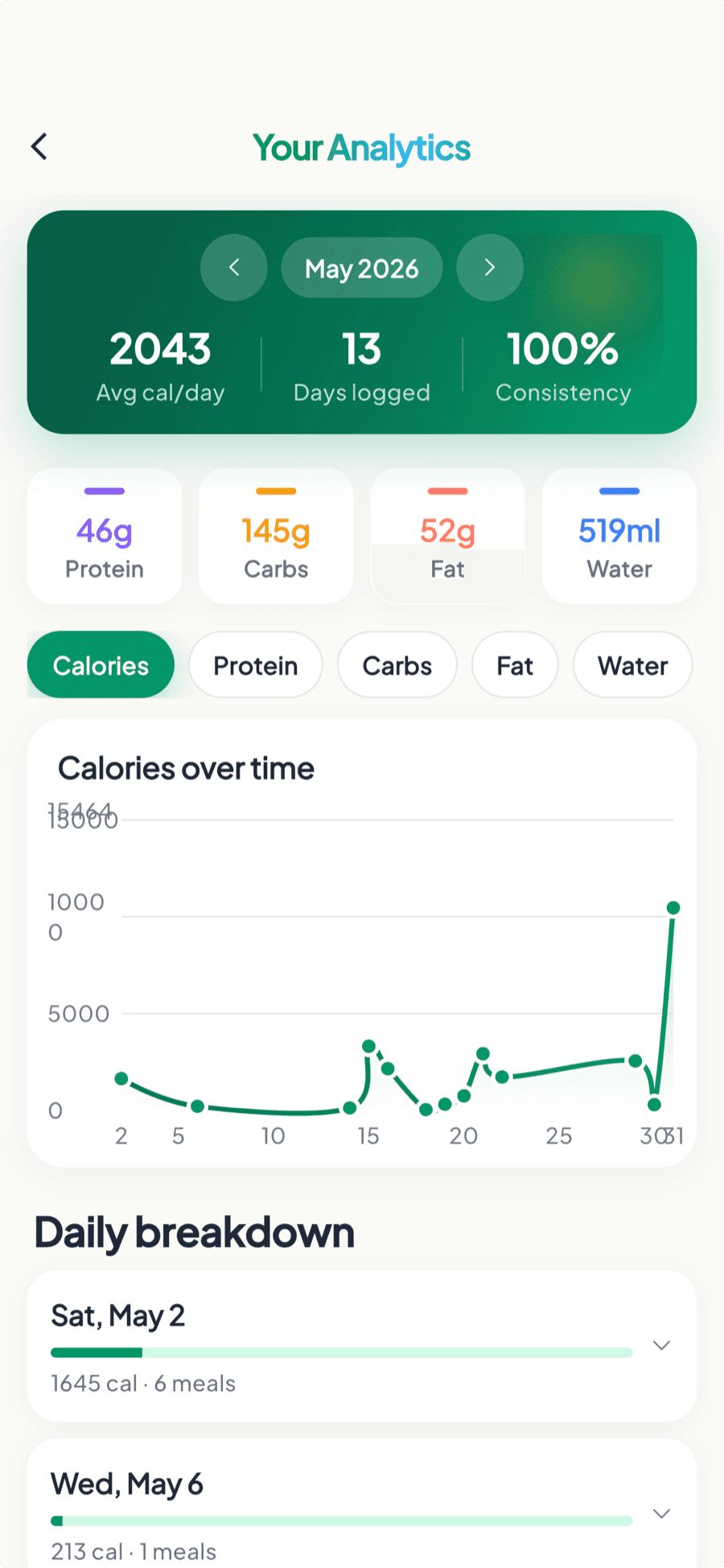Go back using the top-left arrow

(39, 146)
